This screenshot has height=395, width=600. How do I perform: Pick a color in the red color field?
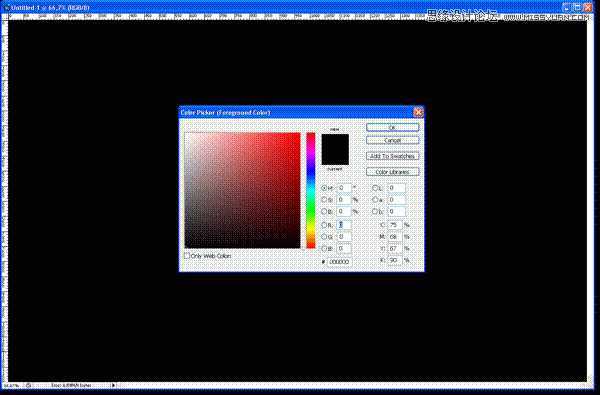[x=242, y=190]
